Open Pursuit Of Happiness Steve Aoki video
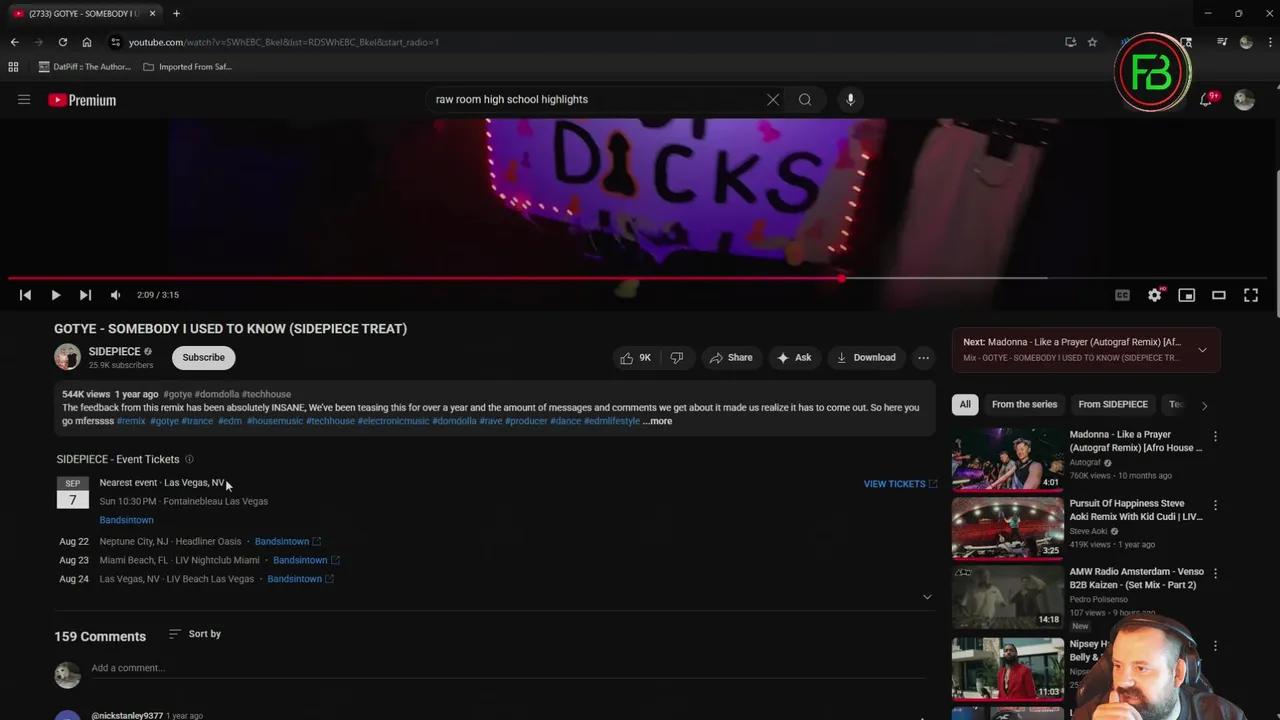The width and height of the screenshot is (1280, 720). pyautogui.click(x=1007, y=528)
